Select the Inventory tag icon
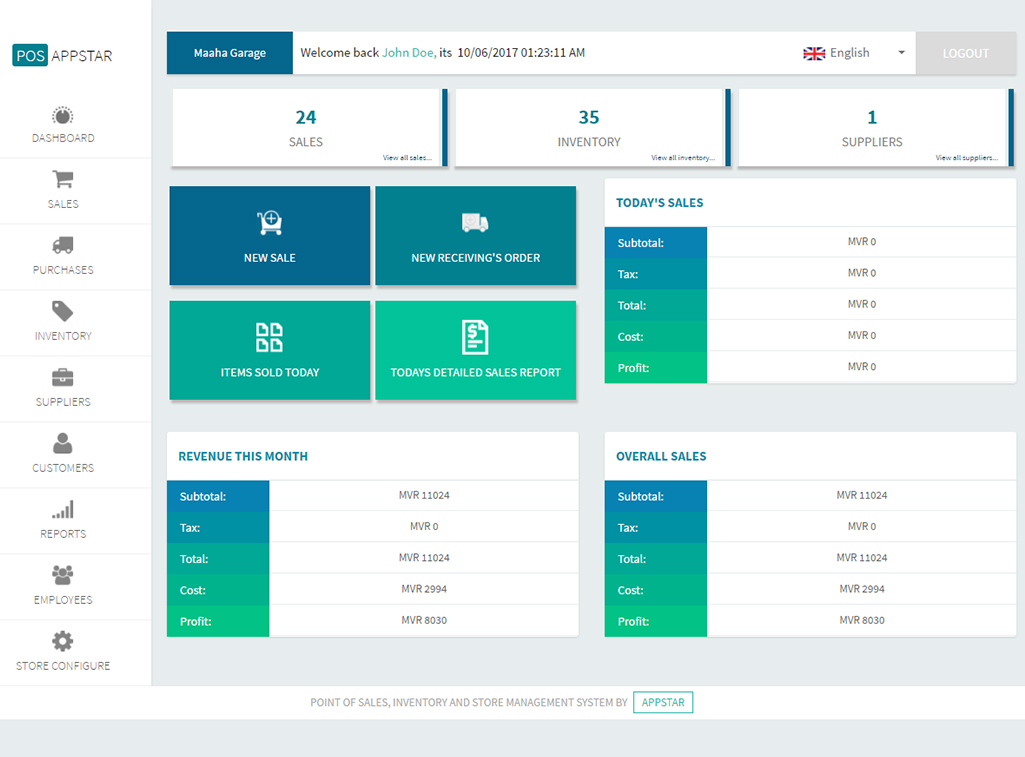This screenshot has height=757, width=1025. point(63,311)
